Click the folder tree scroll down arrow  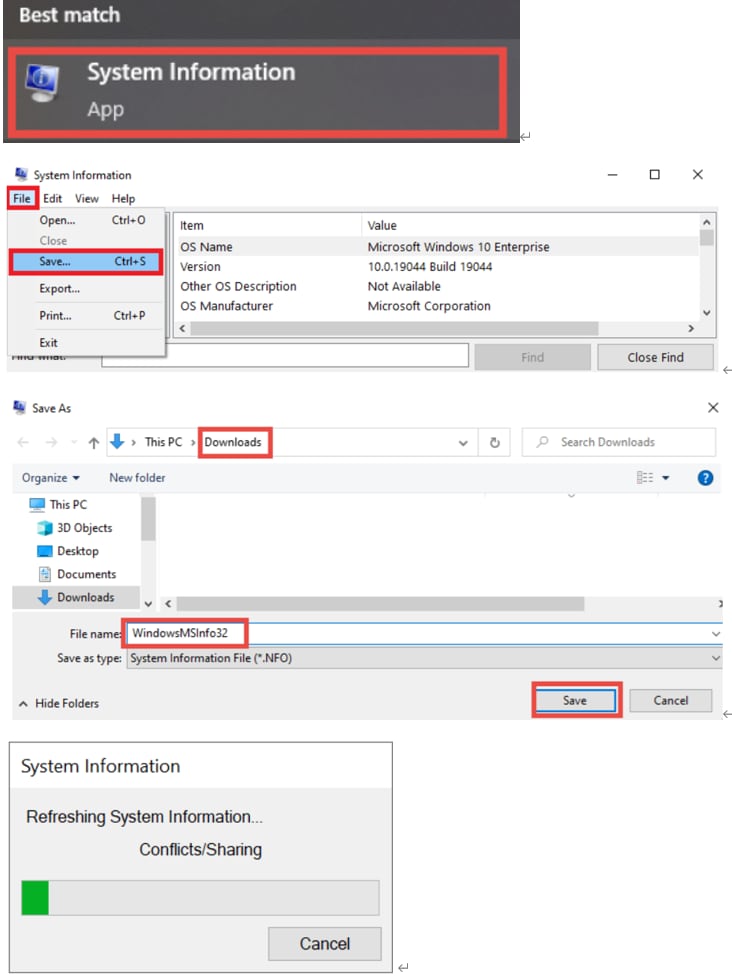148,604
